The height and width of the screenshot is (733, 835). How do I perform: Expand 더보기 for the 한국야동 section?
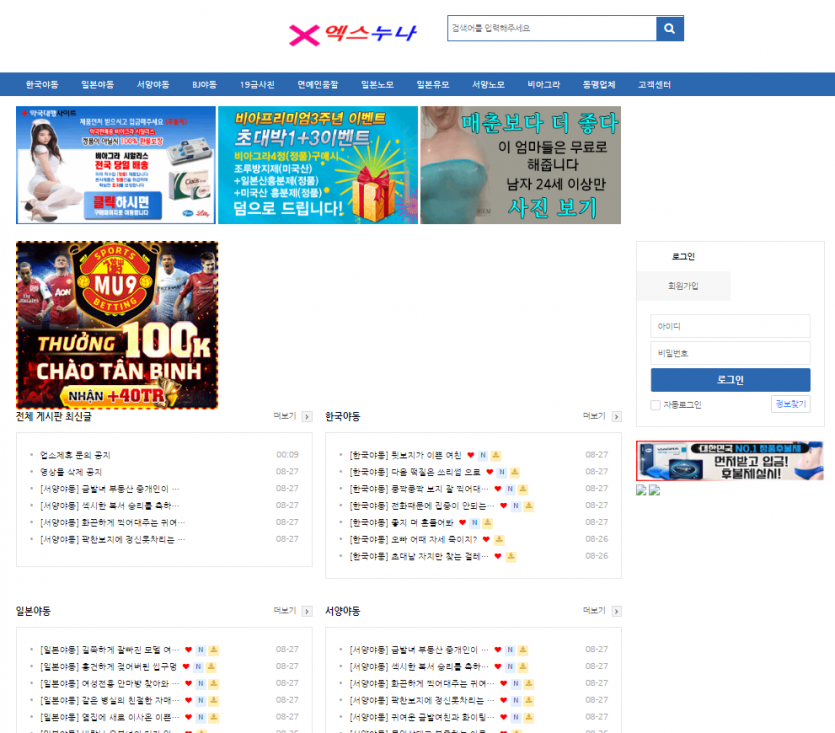tap(594, 416)
